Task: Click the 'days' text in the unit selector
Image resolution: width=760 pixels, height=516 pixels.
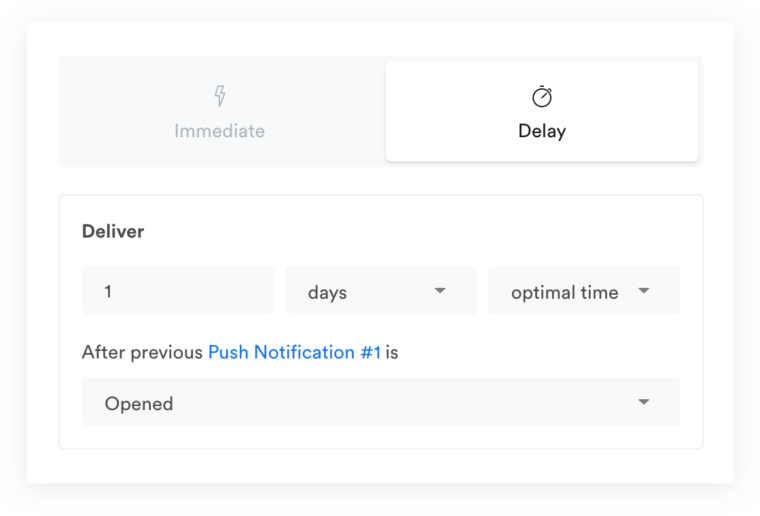Action: (x=327, y=293)
